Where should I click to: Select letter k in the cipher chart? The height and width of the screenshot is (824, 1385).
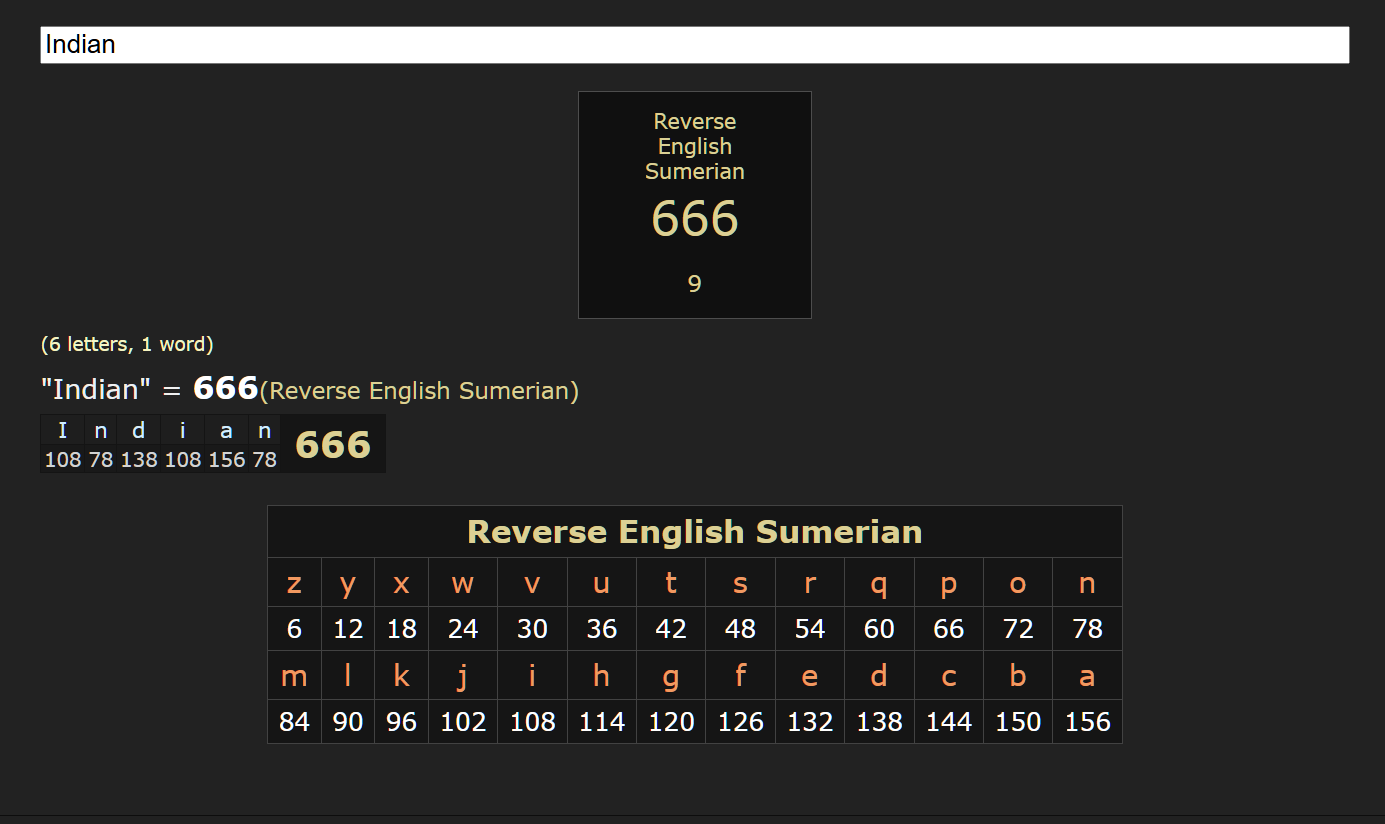point(401,677)
